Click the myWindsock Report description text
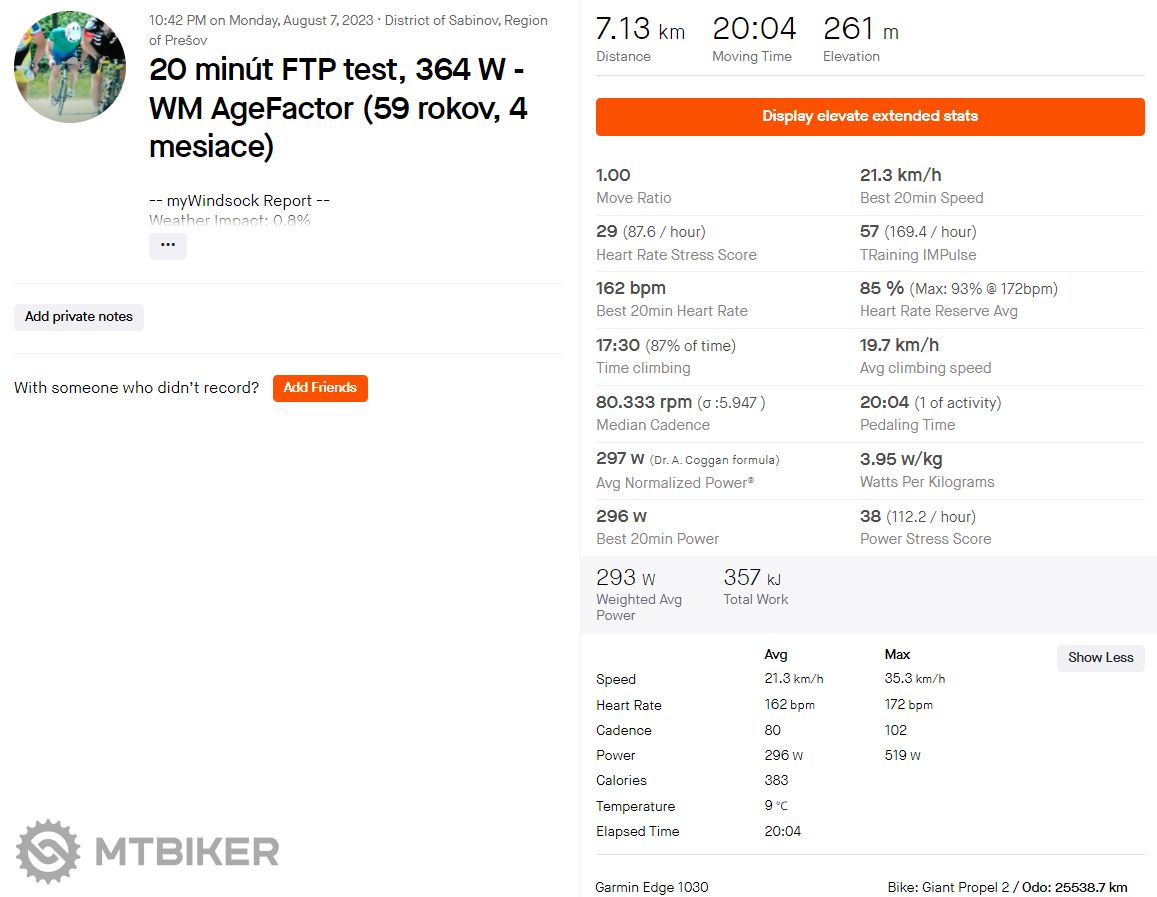This screenshot has width=1157, height=897. (x=240, y=200)
